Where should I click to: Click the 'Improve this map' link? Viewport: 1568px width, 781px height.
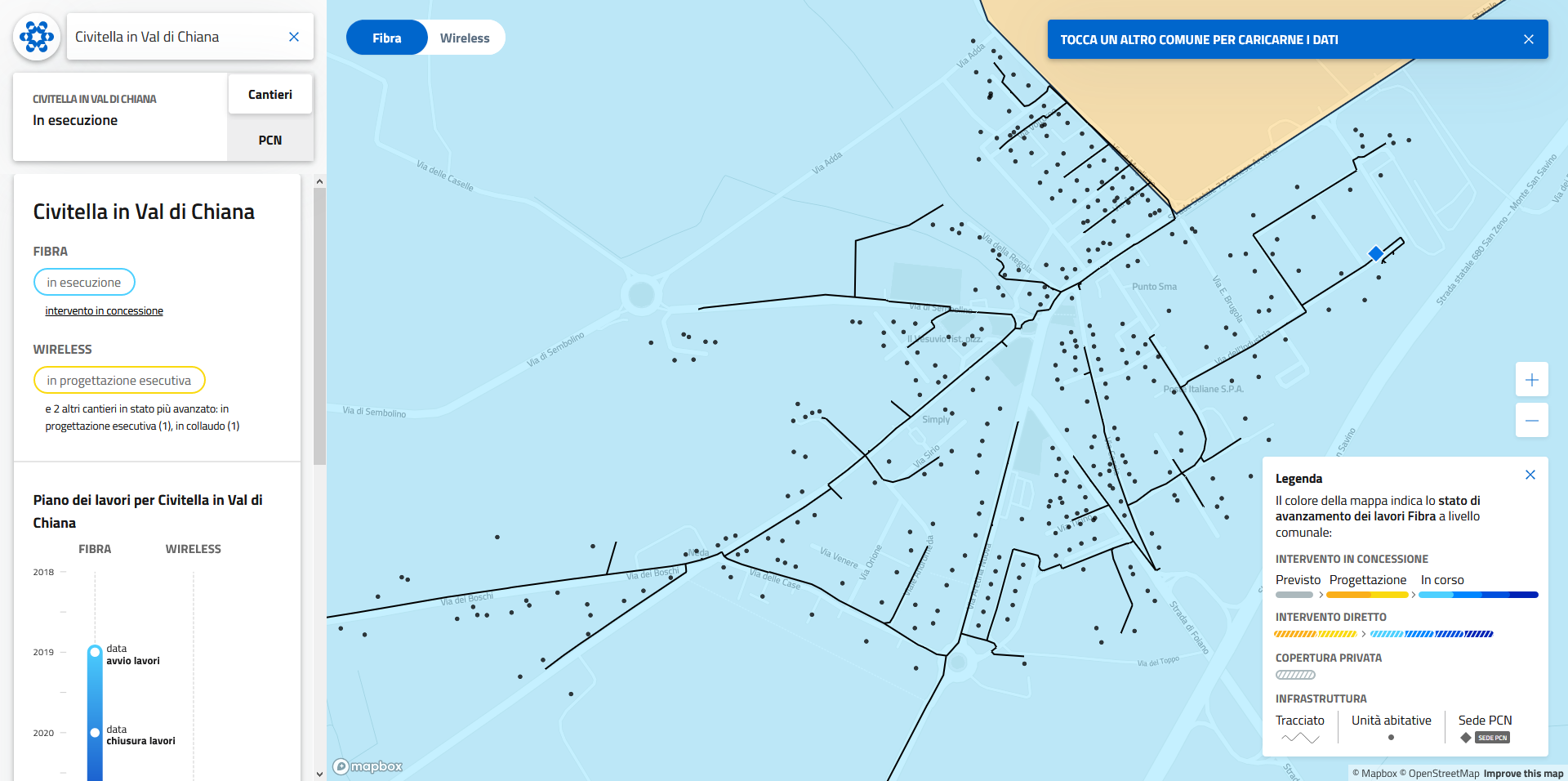[1523, 774]
